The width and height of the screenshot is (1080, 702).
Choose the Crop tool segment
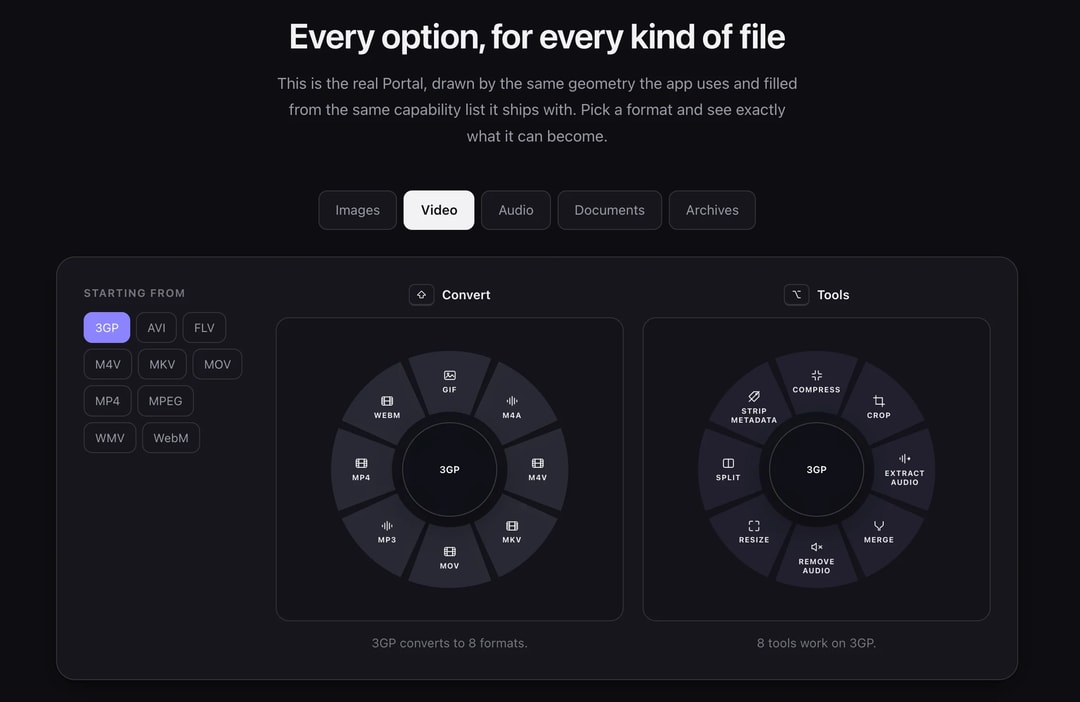[x=879, y=407]
